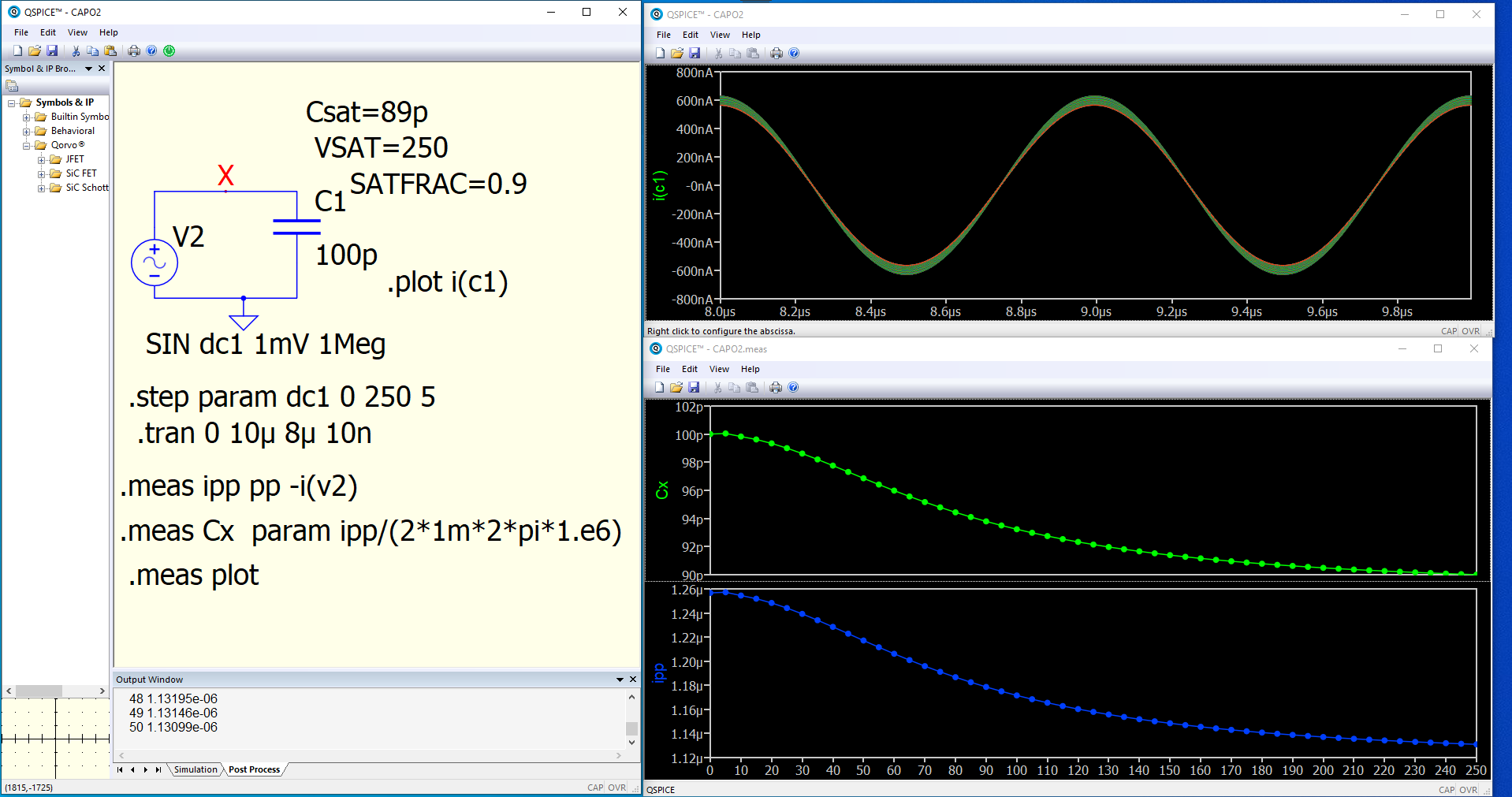Click the Output Window vertical scrollbar down arrow
The image size is (1512, 797).
pyautogui.click(x=631, y=743)
